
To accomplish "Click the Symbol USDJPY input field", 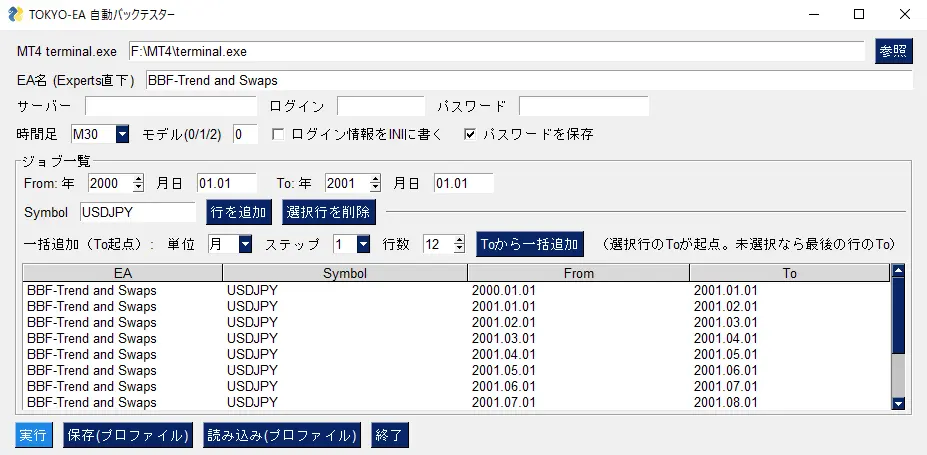I will 138,212.
